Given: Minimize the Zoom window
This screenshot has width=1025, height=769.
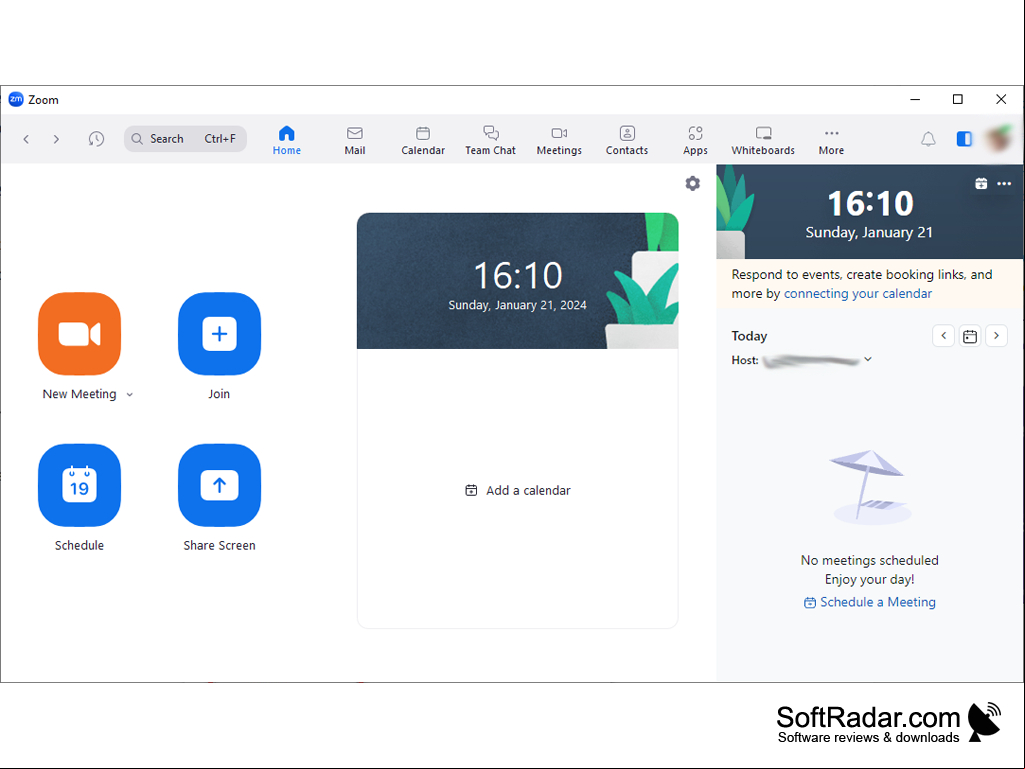Looking at the screenshot, I should click(x=915, y=99).
